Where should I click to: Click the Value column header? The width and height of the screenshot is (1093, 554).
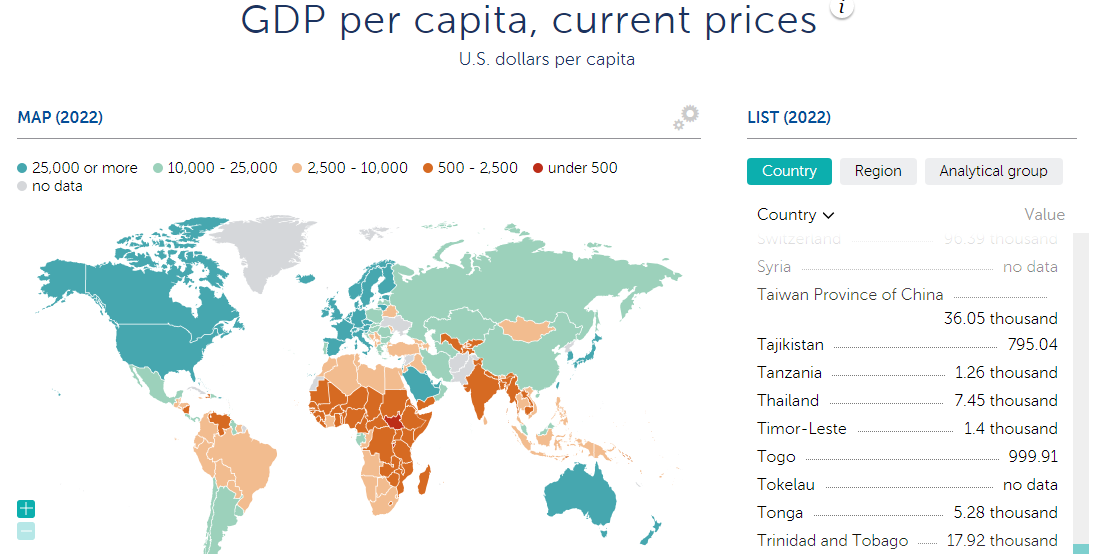pos(1044,215)
